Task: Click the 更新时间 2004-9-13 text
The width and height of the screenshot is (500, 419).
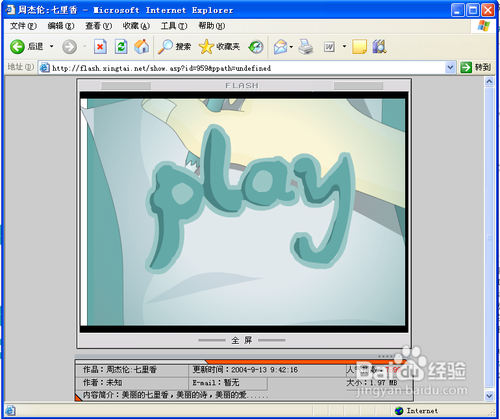Action: pyautogui.click(x=245, y=370)
